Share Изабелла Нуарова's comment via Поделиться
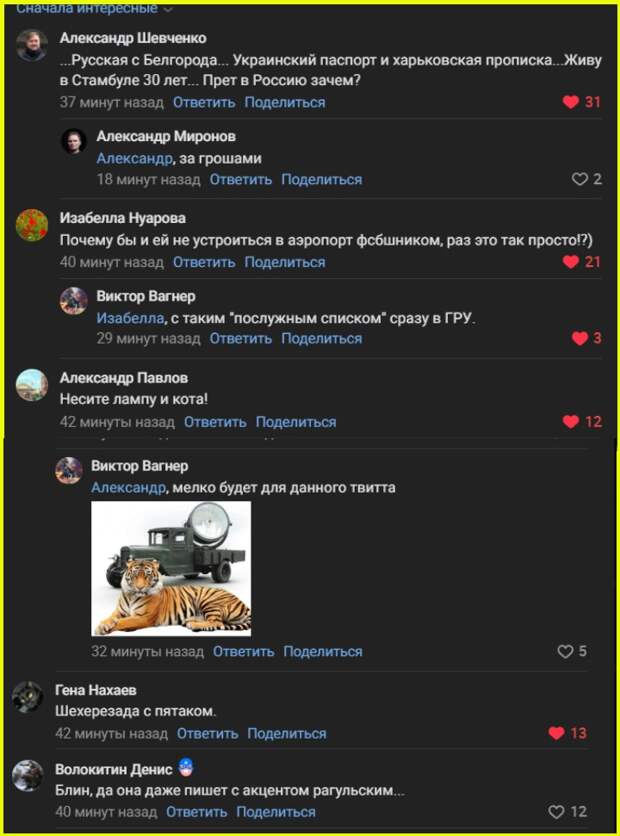Image resolution: width=620 pixels, height=836 pixels. coord(285,262)
